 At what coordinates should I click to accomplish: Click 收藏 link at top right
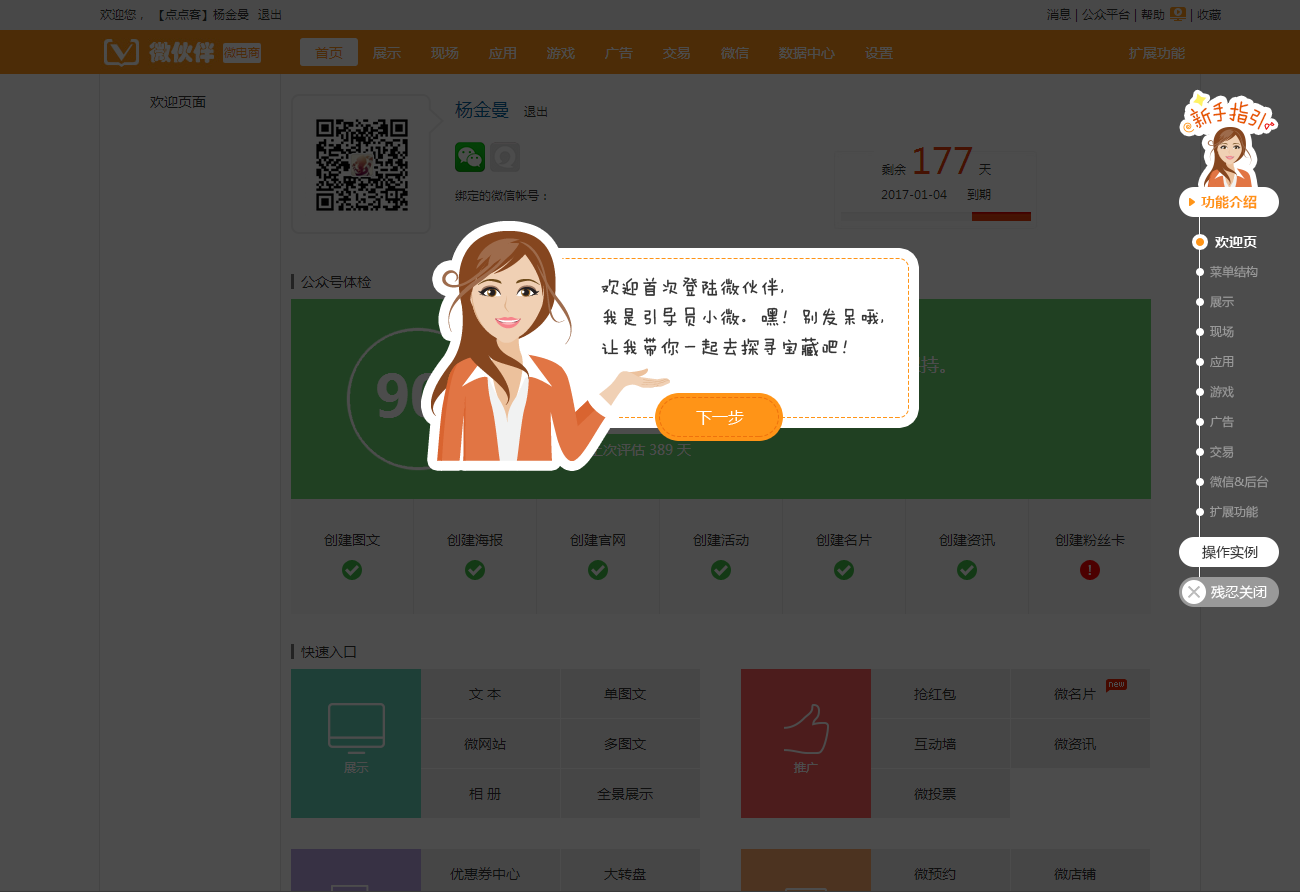[x=1209, y=15]
